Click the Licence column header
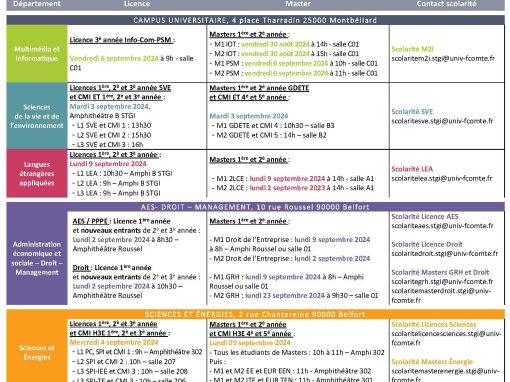Viewport: 510px width, 382px height. [x=137, y=4]
